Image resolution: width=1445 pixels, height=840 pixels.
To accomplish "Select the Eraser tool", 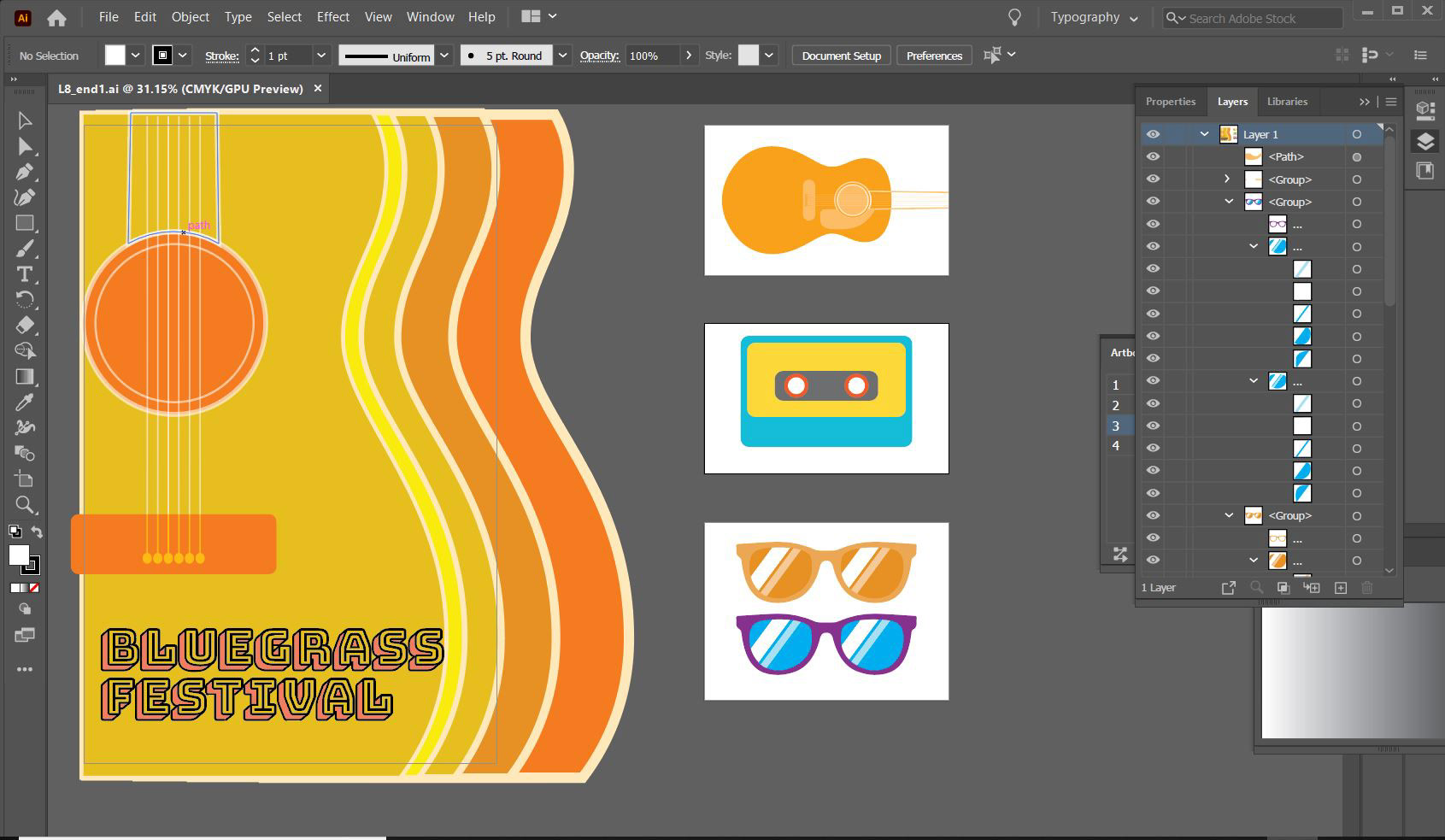I will (x=25, y=325).
